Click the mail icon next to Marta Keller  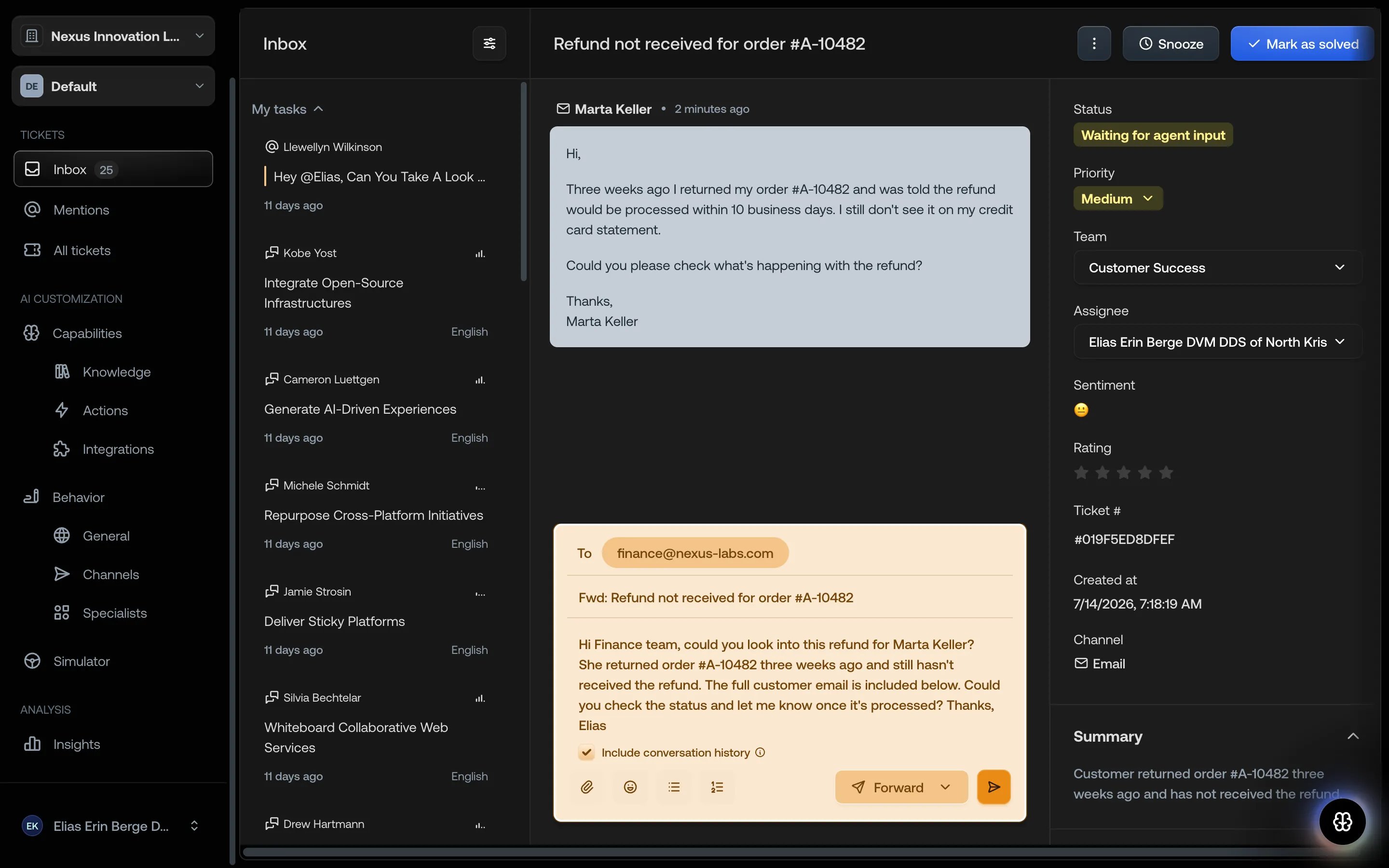(x=563, y=108)
